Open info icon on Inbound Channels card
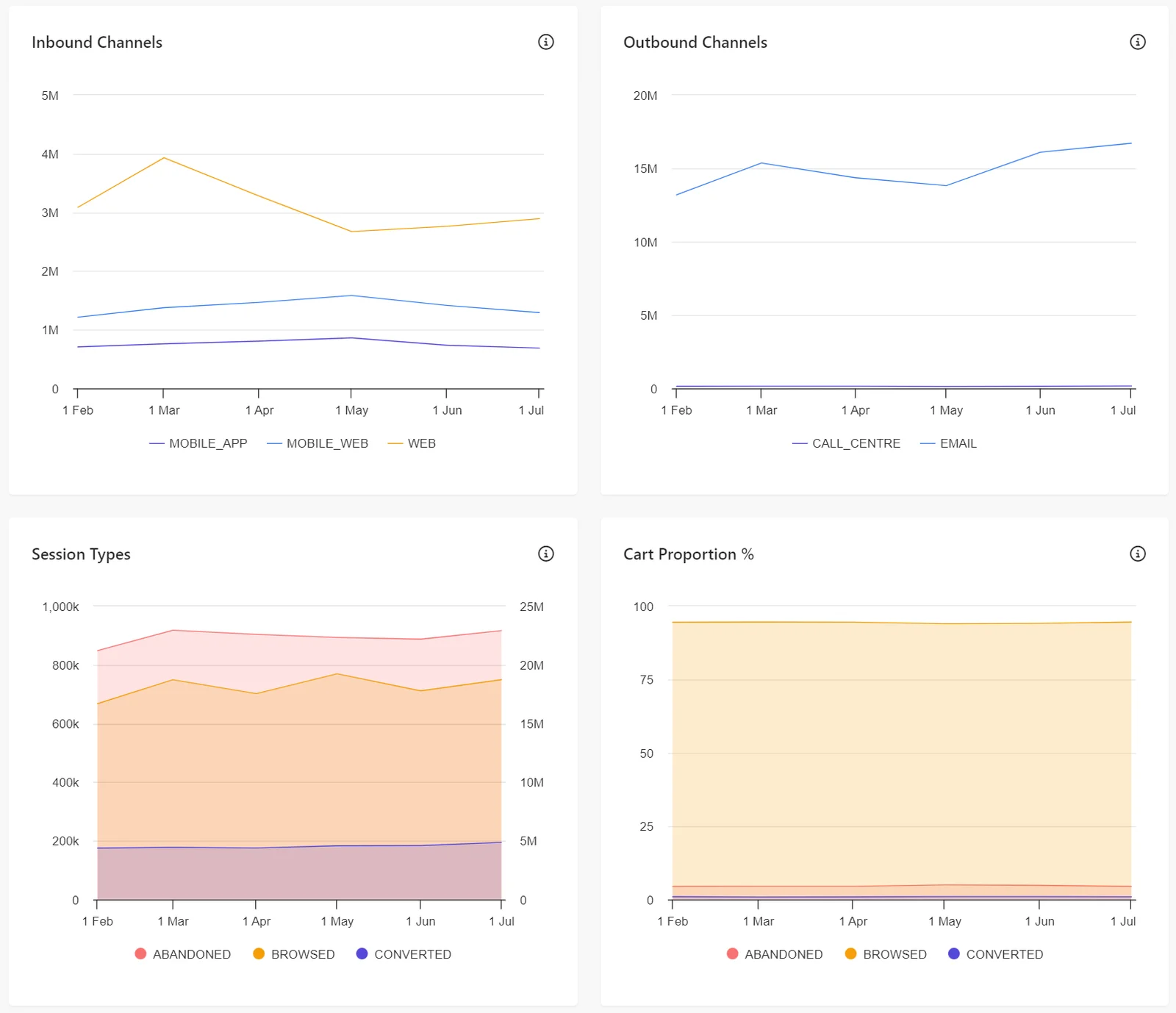 [545, 42]
